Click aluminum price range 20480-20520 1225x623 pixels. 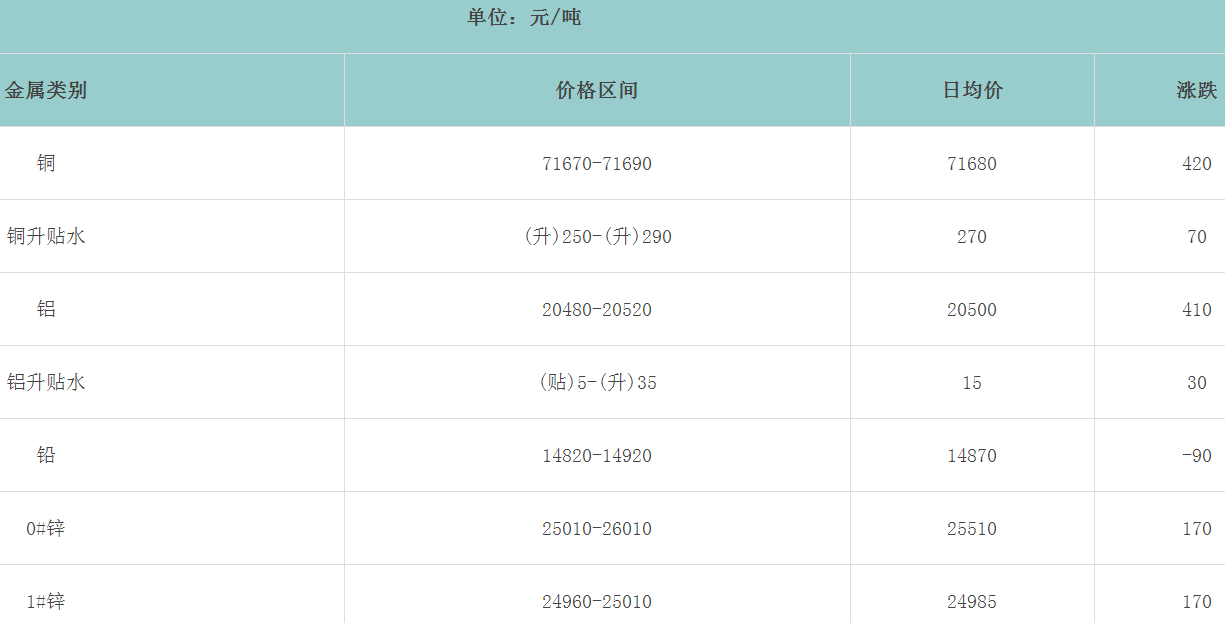coord(597,310)
